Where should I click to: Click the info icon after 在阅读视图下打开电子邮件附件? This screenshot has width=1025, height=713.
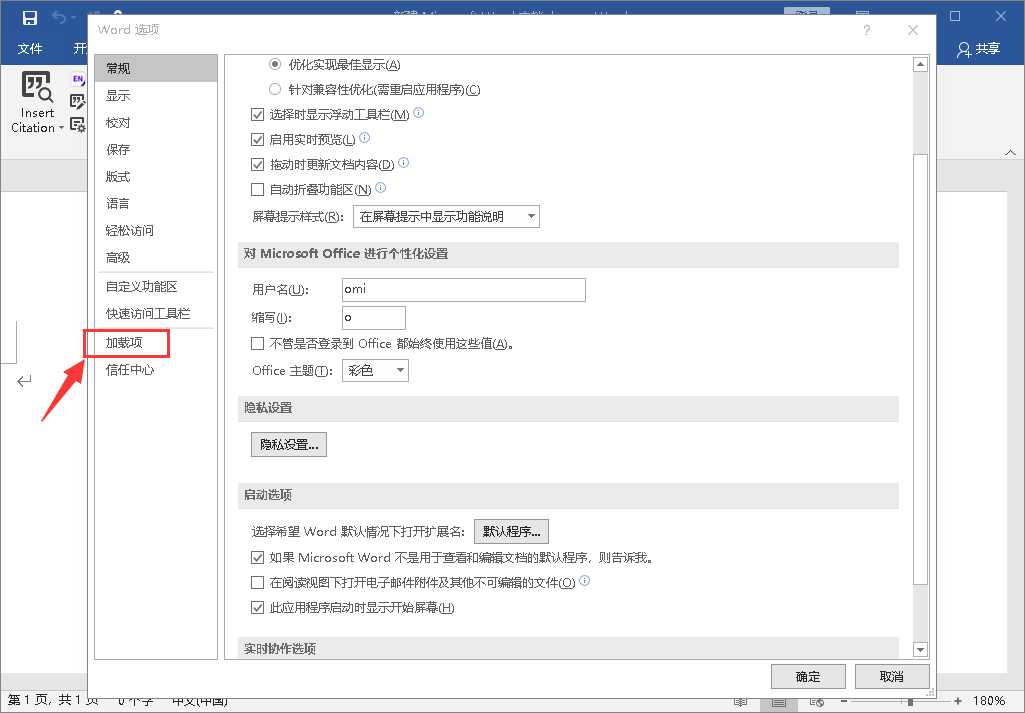[x=584, y=580]
